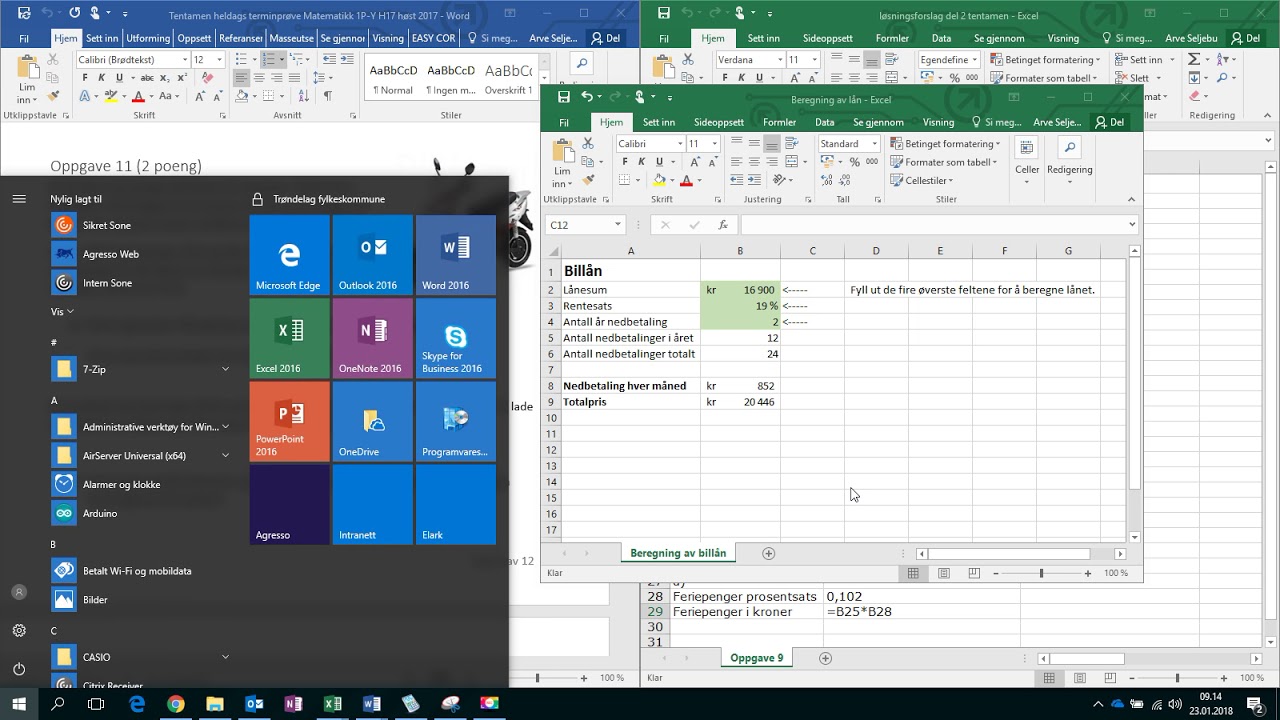Click the Power button in Start menu

(19, 668)
